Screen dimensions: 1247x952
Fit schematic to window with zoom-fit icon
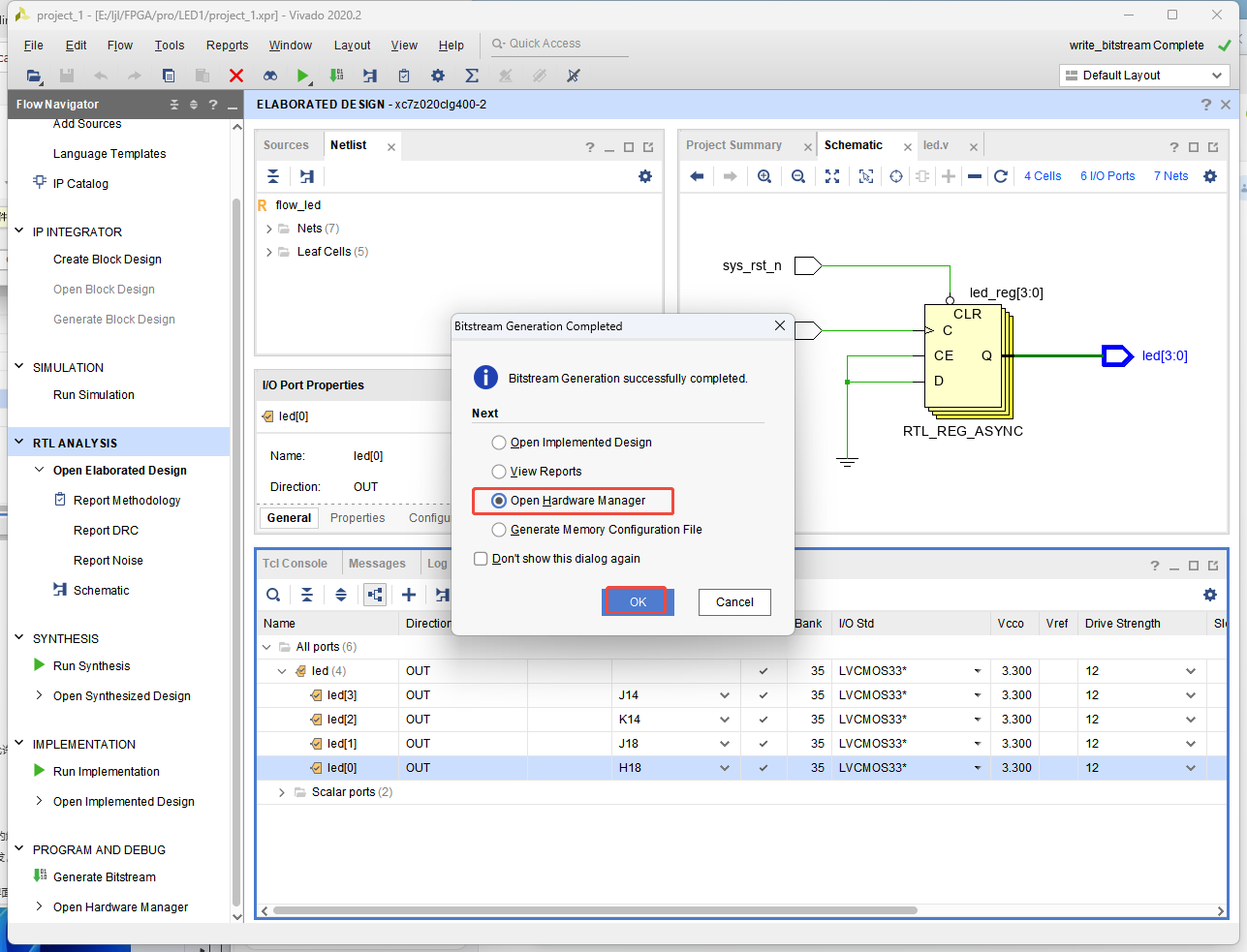[x=832, y=176]
